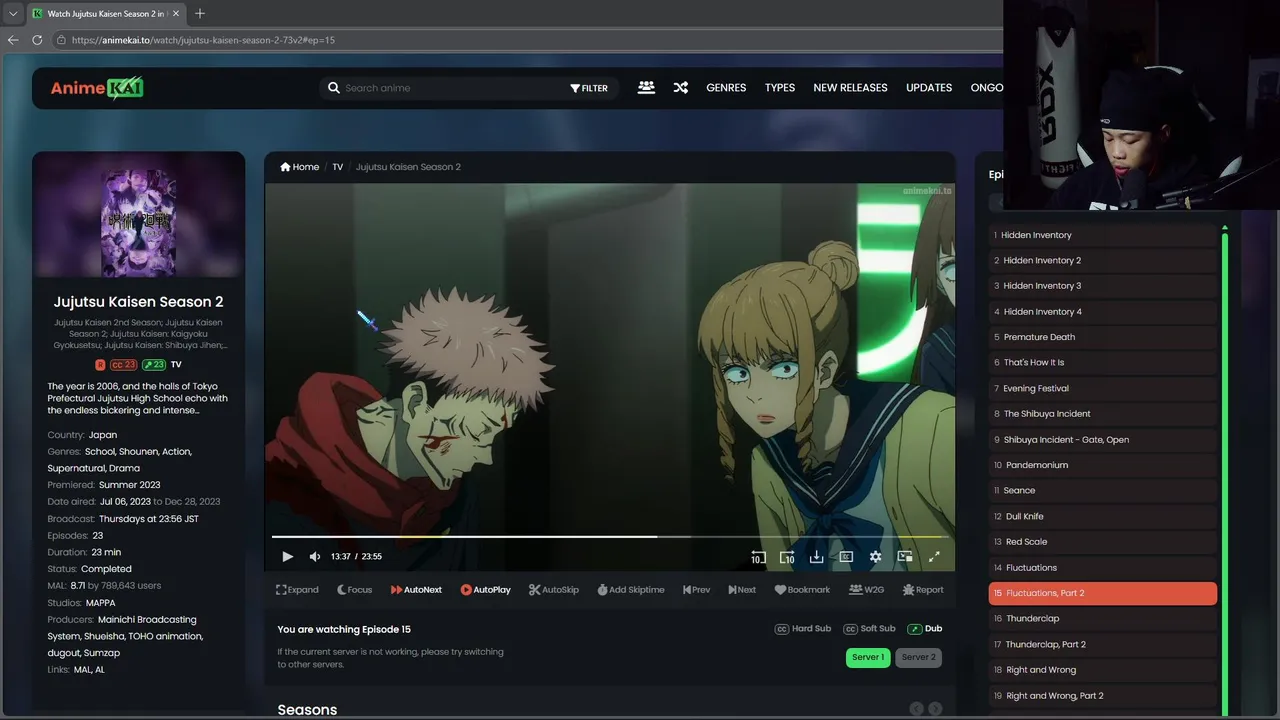The width and height of the screenshot is (1280, 720).
Task: Click the Jujutsu Kaisen poster thumbnail
Action: click(138, 223)
